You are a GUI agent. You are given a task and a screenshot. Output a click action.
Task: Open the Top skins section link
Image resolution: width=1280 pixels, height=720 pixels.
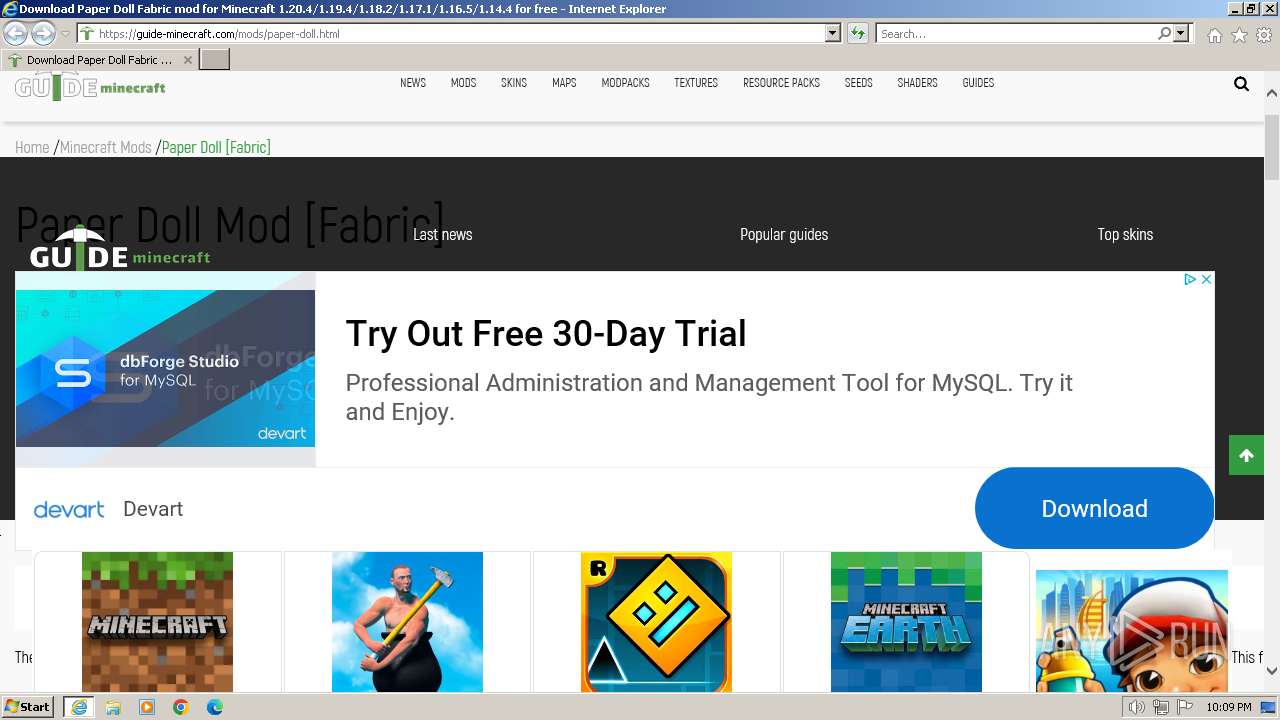(1125, 234)
